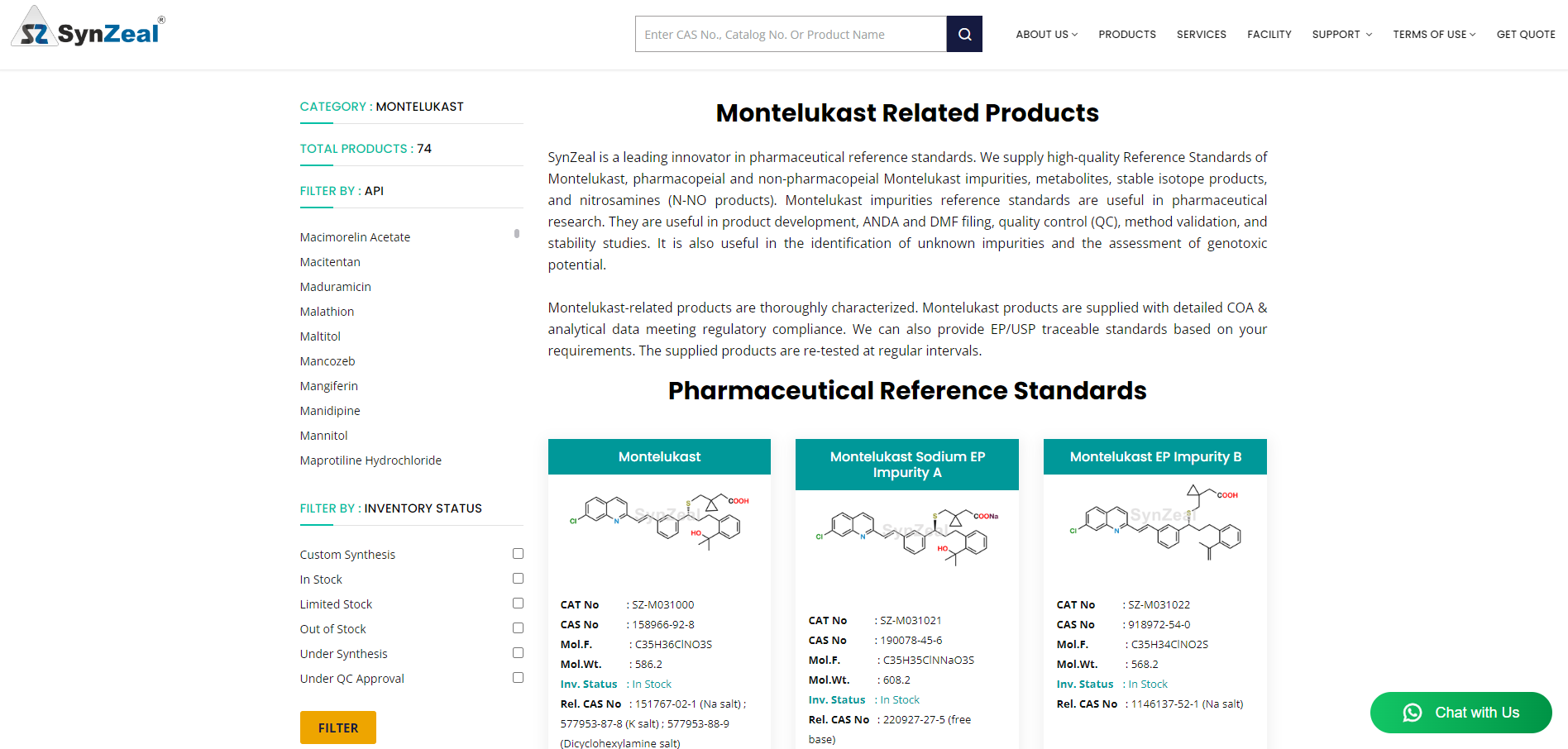This screenshot has height=749, width=1568.
Task: Open Montelukast EP Impurity B title
Action: [1155, 456]
